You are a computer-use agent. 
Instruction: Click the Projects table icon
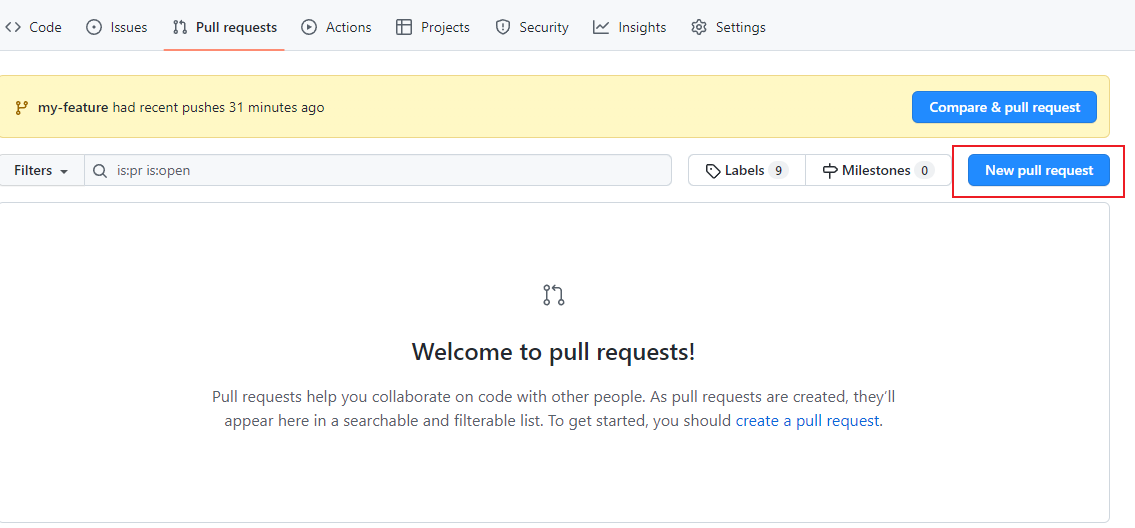(x=404, y=27)
